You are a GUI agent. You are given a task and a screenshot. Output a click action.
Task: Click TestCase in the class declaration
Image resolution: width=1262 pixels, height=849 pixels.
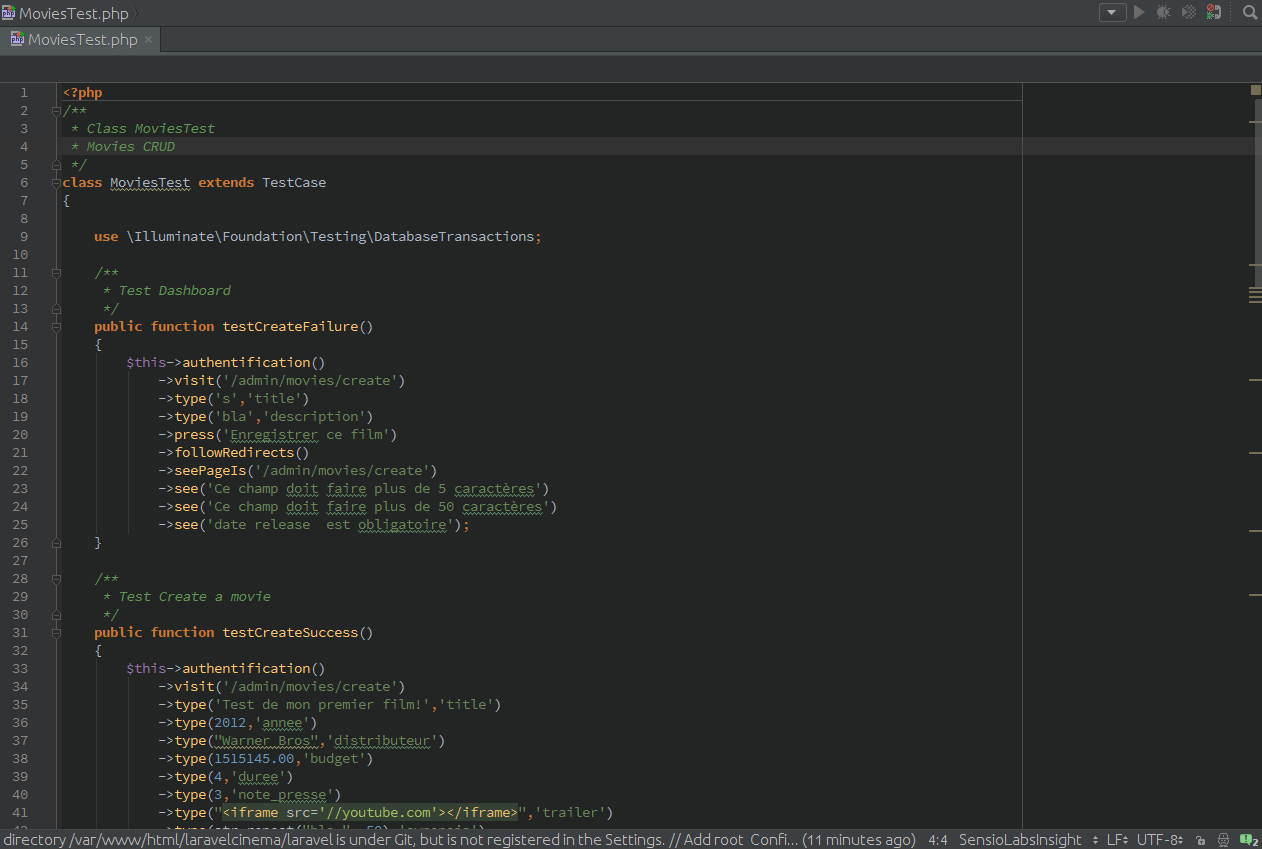(x=294, y=183)
